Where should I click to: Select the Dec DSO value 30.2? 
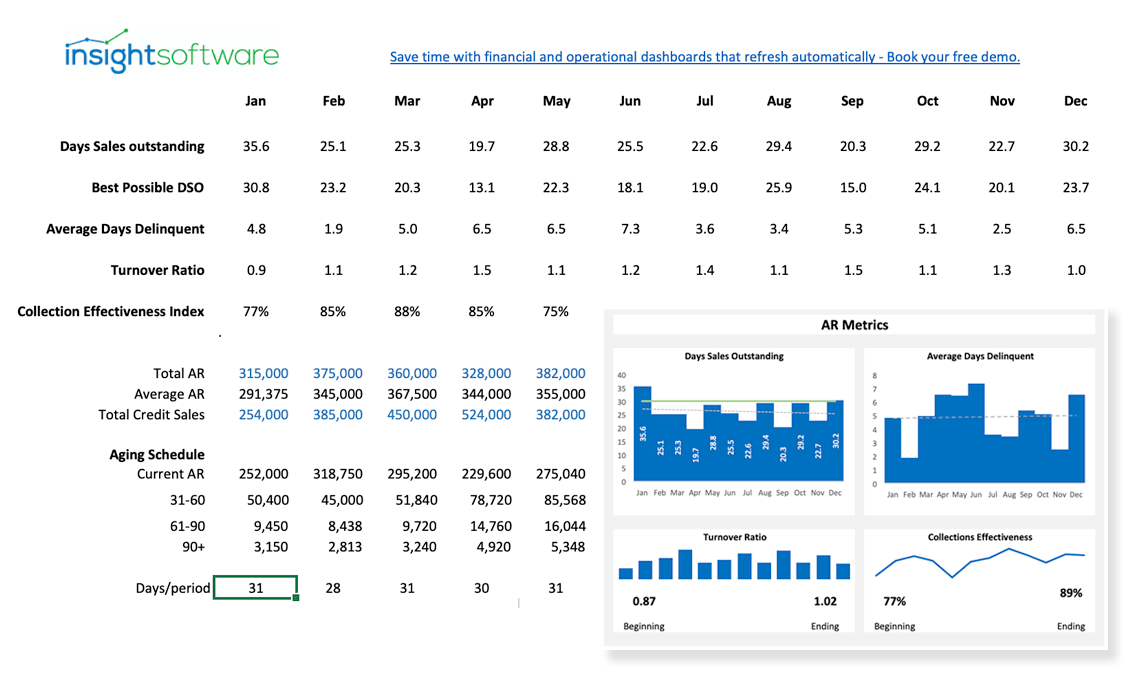click(x=1075, y=146)
